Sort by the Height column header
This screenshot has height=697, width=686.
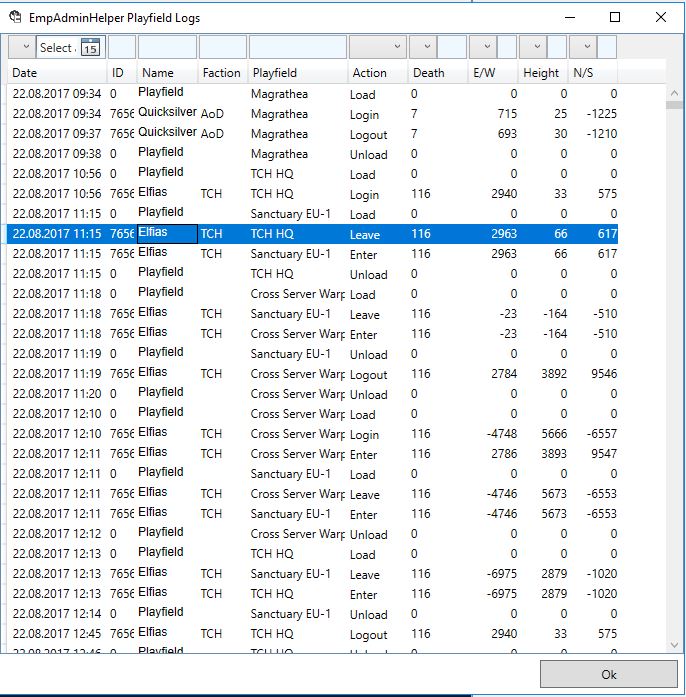pos(543,72)
